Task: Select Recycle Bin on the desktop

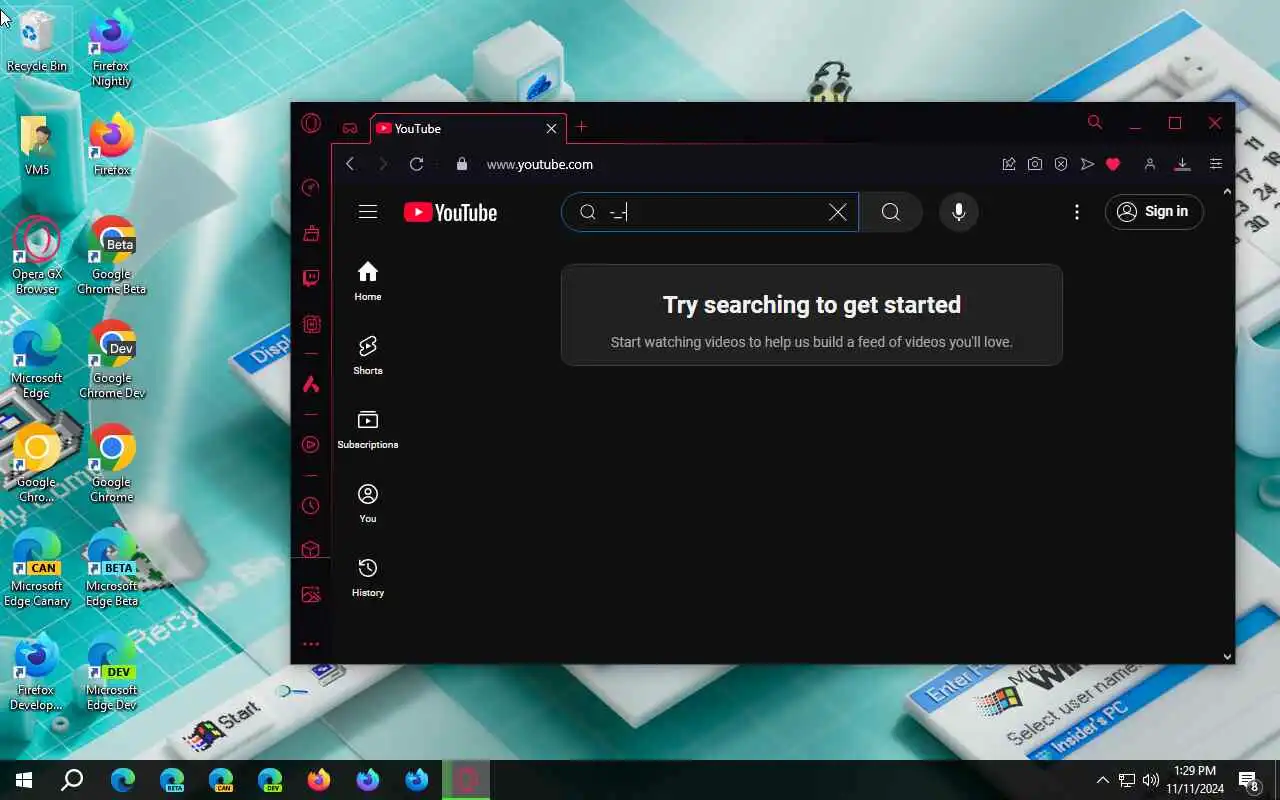Action: point(37,41)
